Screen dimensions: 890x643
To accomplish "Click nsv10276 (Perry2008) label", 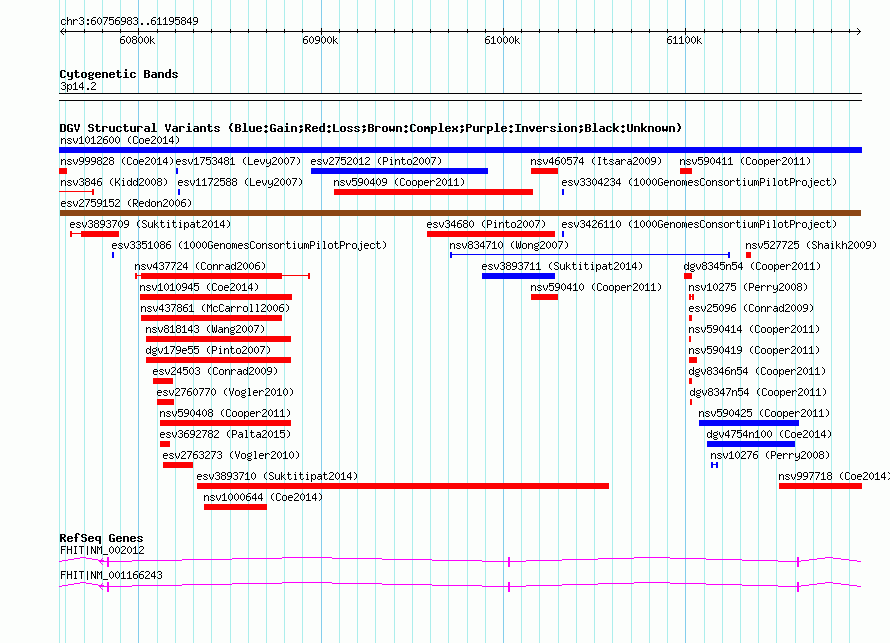I will click(770, 455).
